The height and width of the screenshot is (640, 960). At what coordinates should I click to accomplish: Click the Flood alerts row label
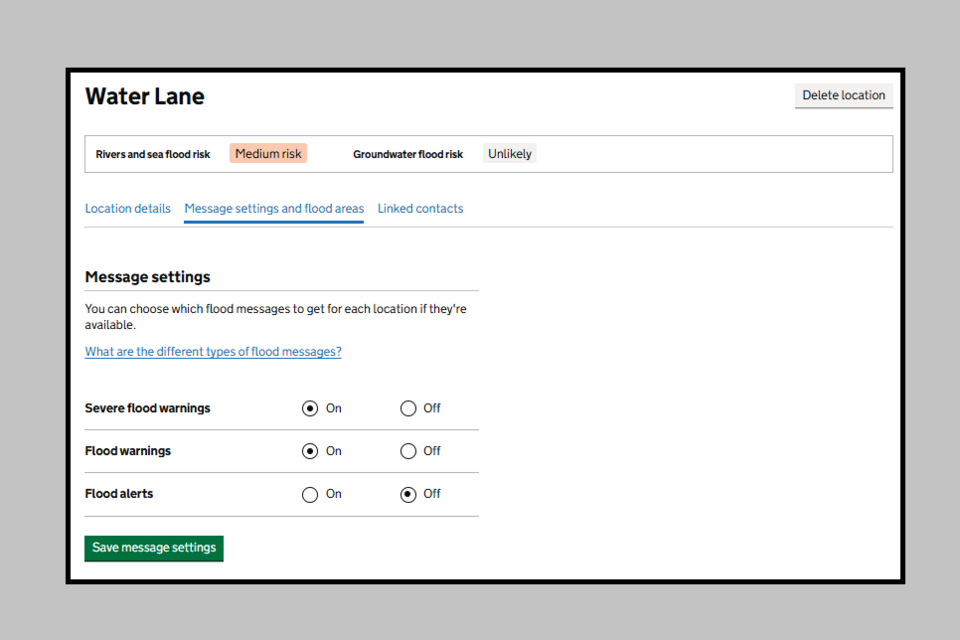point(119,494)
